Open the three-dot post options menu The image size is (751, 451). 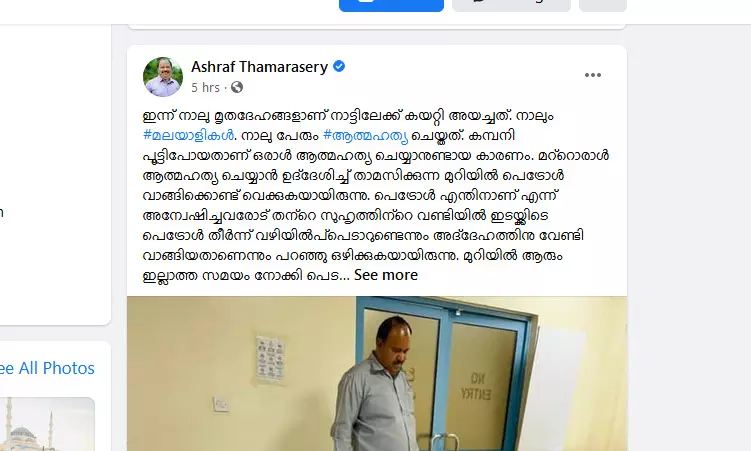[x=592, y=75]
